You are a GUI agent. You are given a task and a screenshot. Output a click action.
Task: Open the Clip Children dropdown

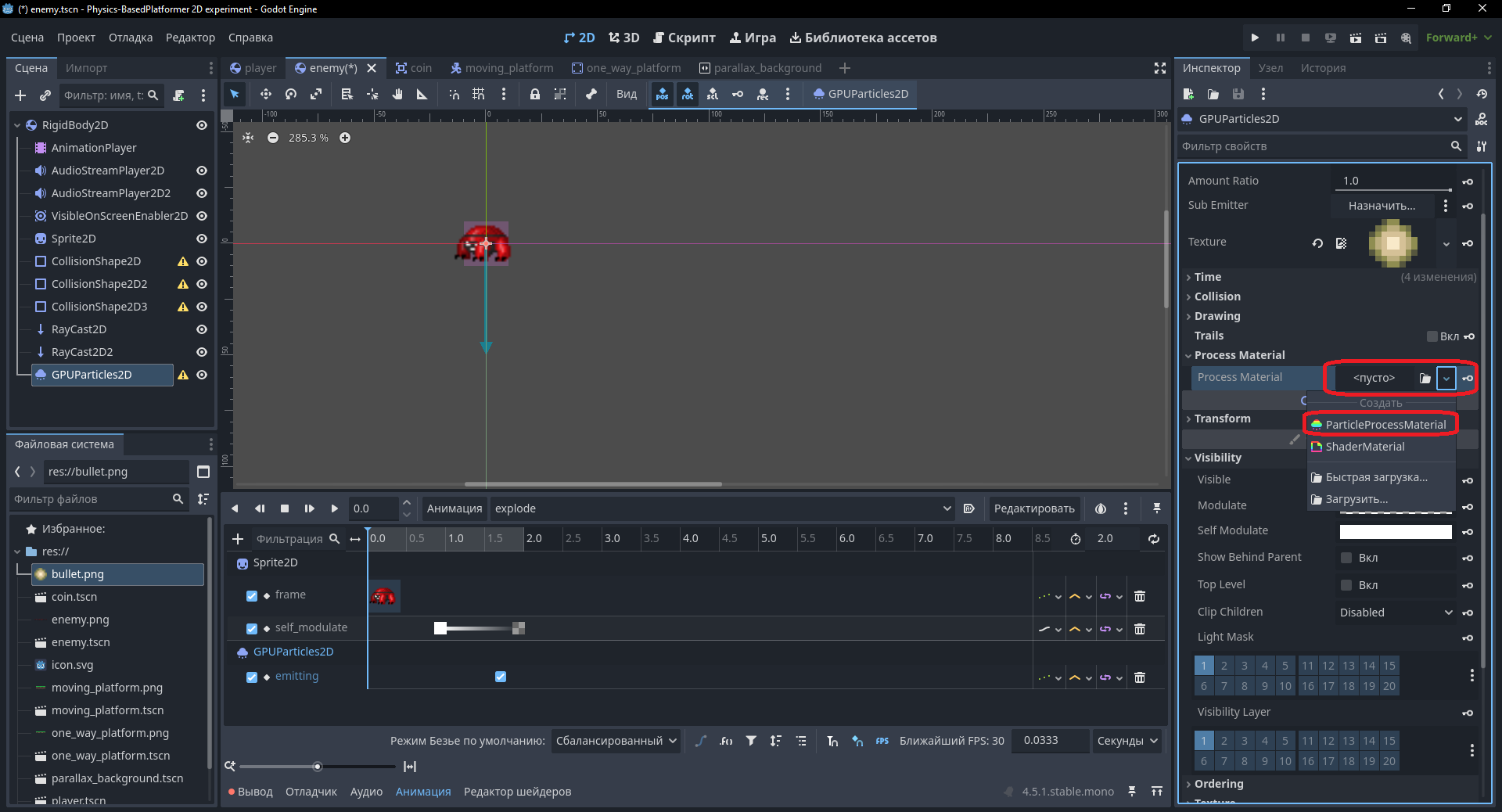coord(1396,613)
